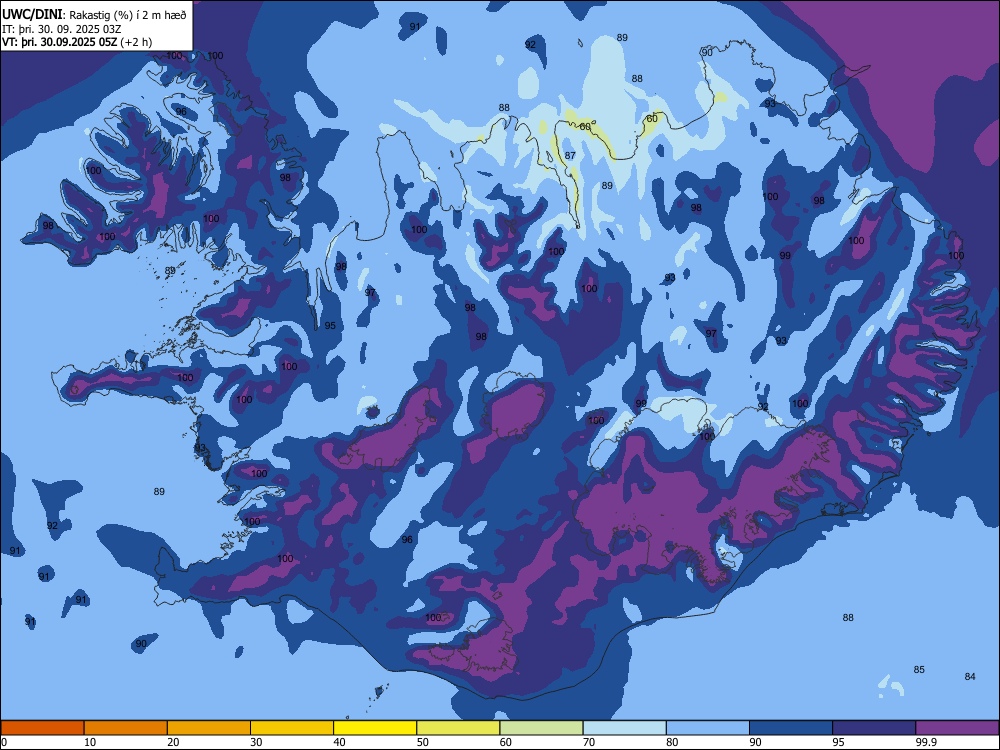Click legend label '30'
The image size is (1000, 750).
[256, 742]
